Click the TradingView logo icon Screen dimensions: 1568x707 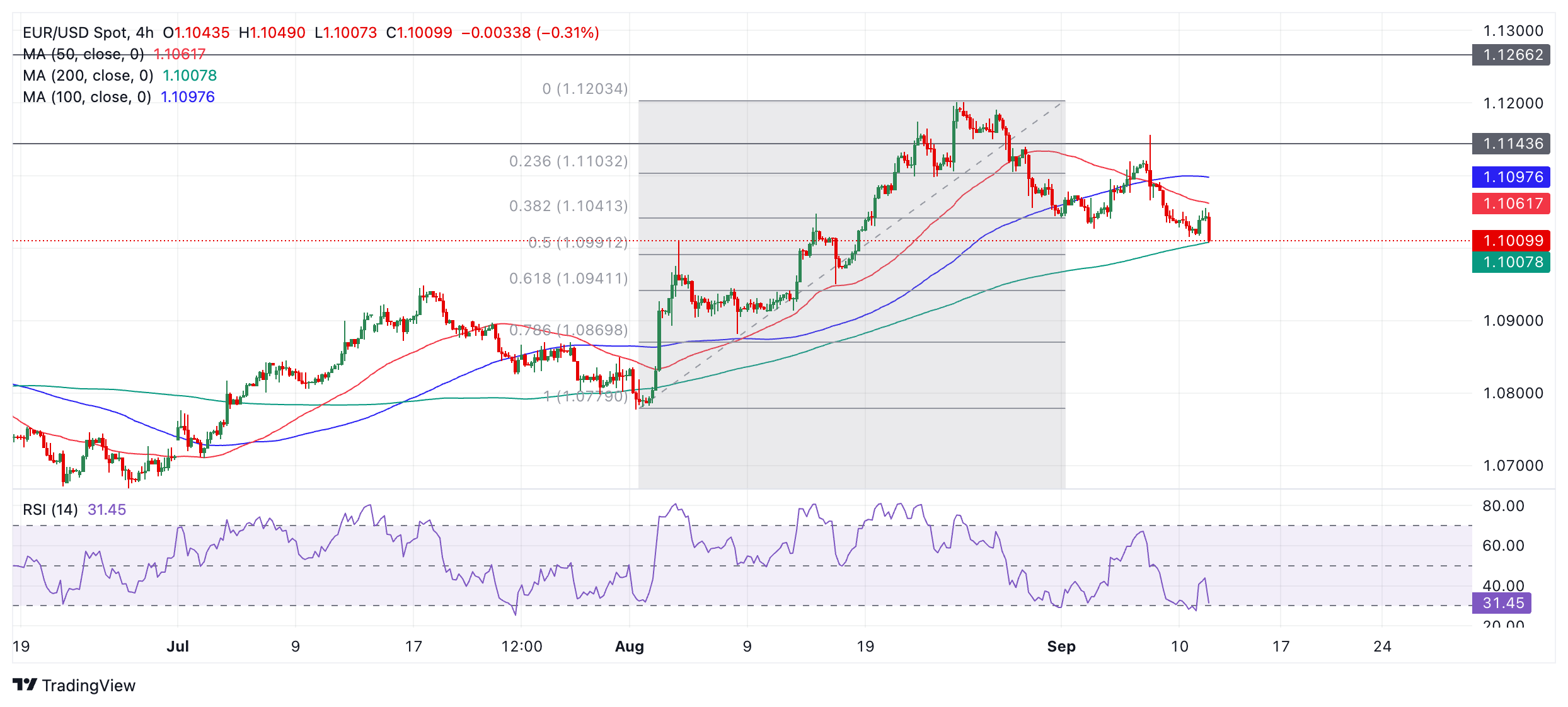tap(25, 684)
